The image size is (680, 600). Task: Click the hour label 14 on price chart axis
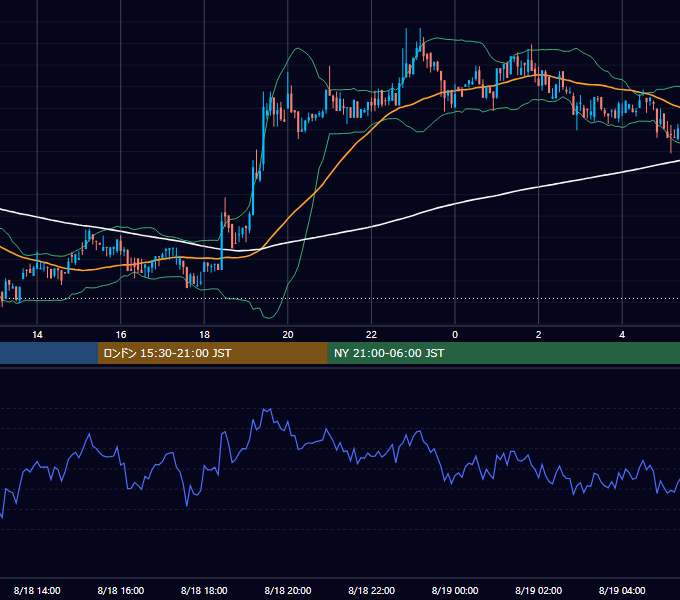click(37, 335)
